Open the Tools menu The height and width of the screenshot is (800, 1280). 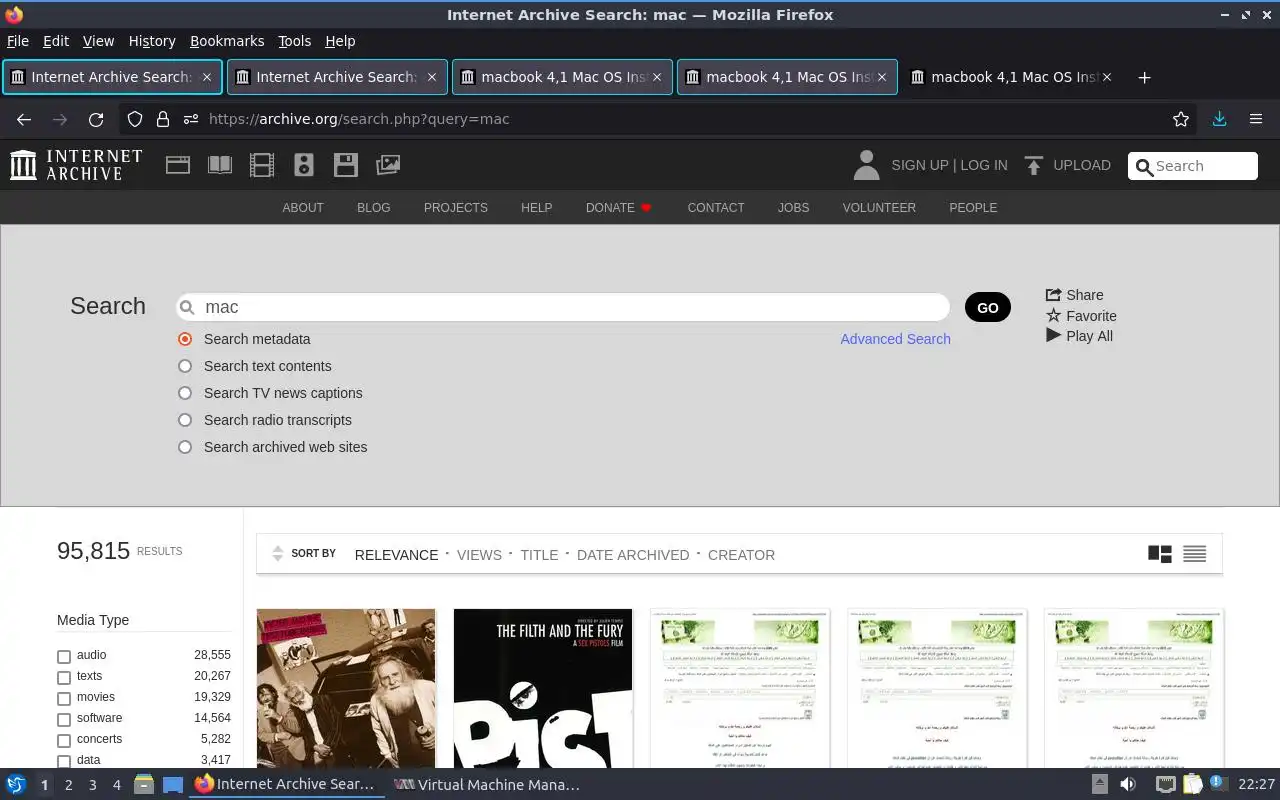tap(295, 41)
